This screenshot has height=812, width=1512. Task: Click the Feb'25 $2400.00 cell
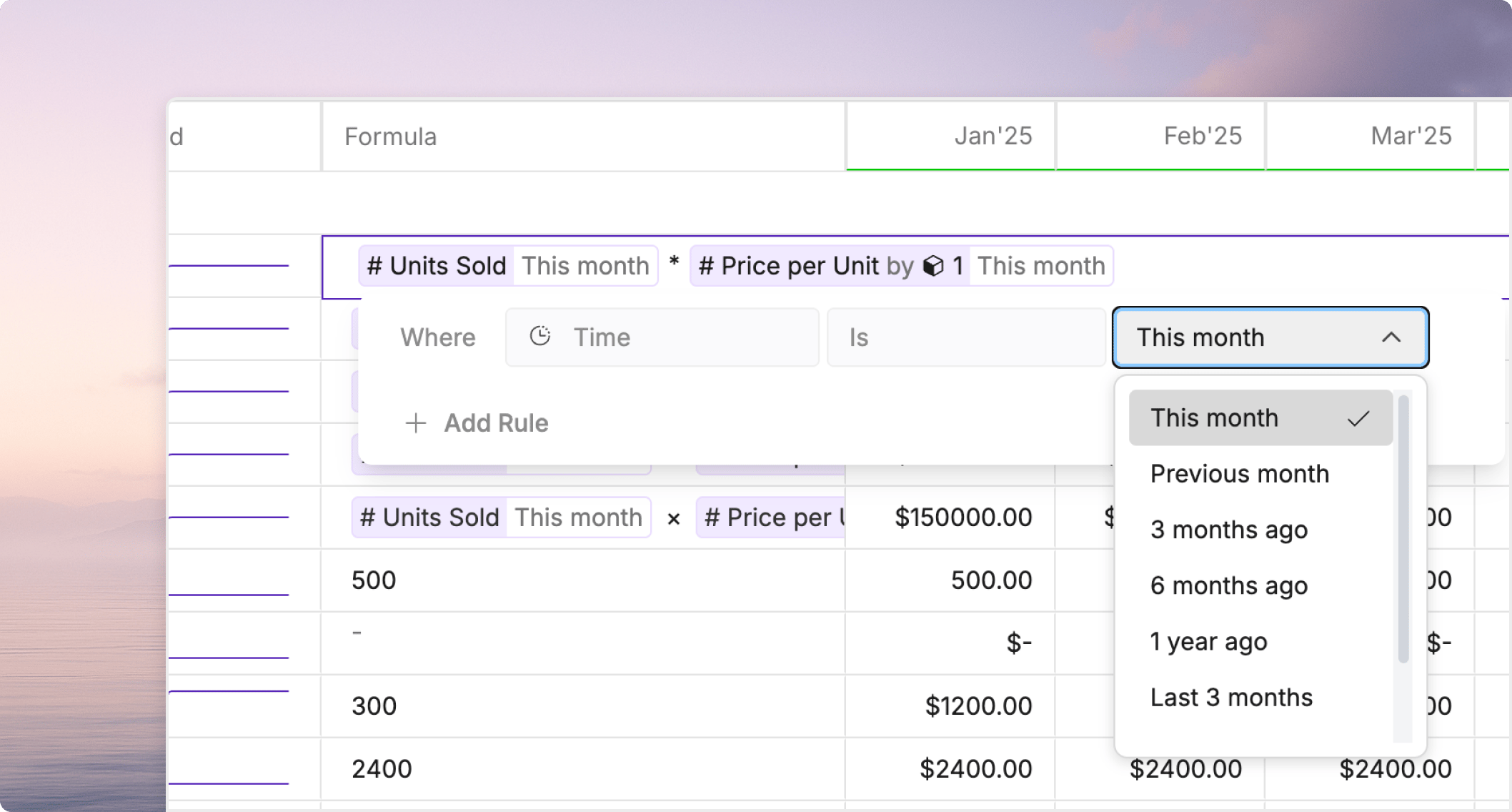[x=1160, y=769]
